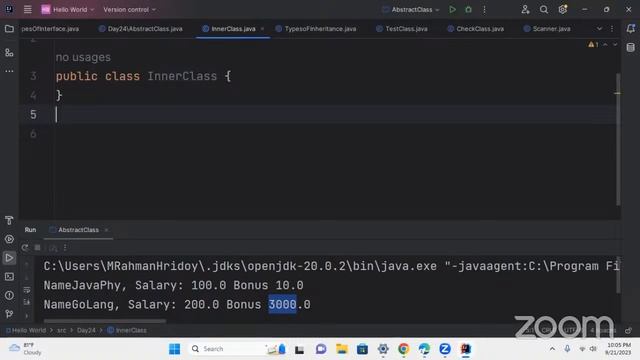Toggle soft-wrap in console output
Image resolution: width=640 pixels, height=360 pixels.
pyautogui.click(x=27, y=290)
